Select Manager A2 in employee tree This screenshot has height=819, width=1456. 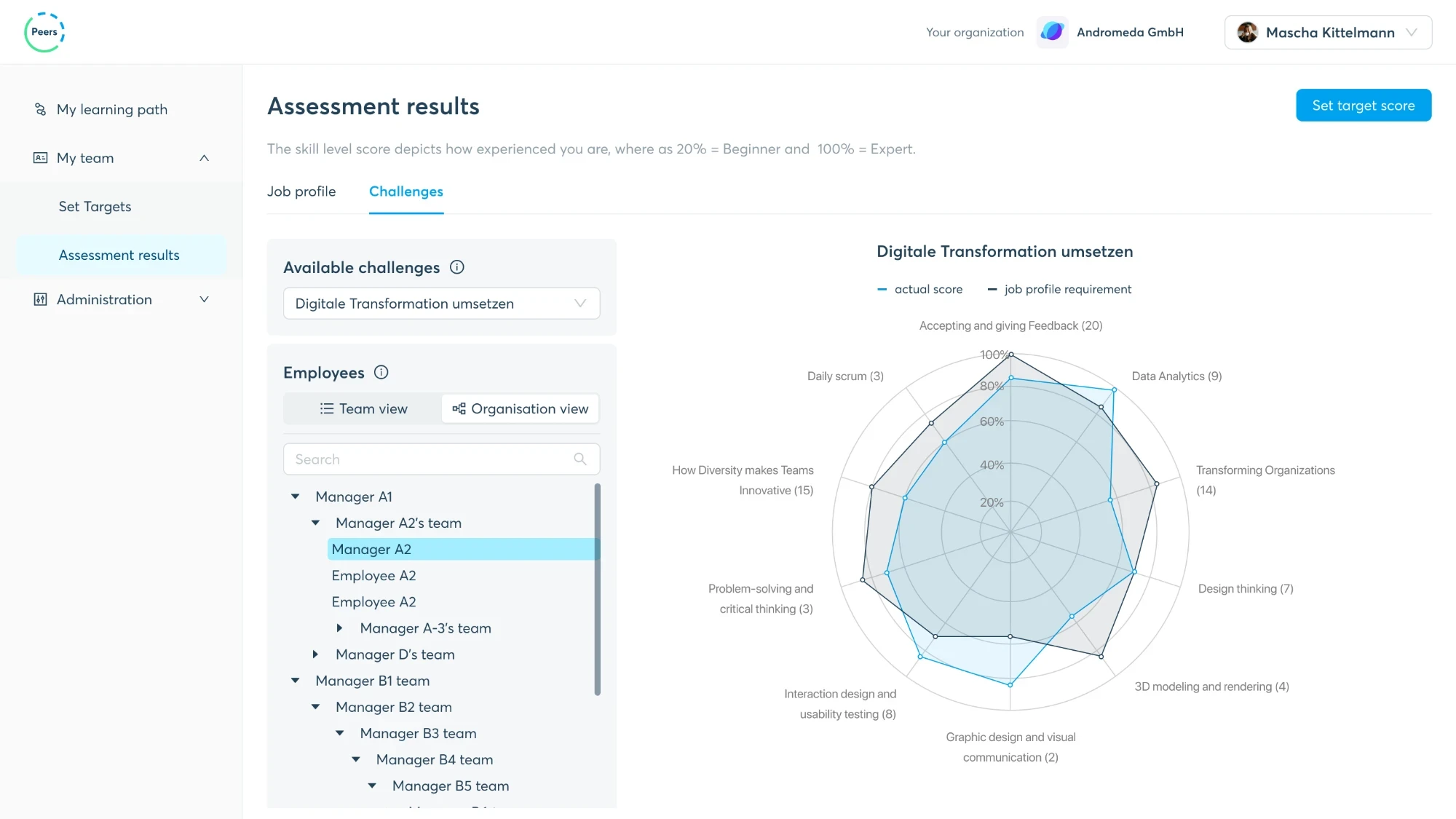pyautogui.click(x=463, y=549)
